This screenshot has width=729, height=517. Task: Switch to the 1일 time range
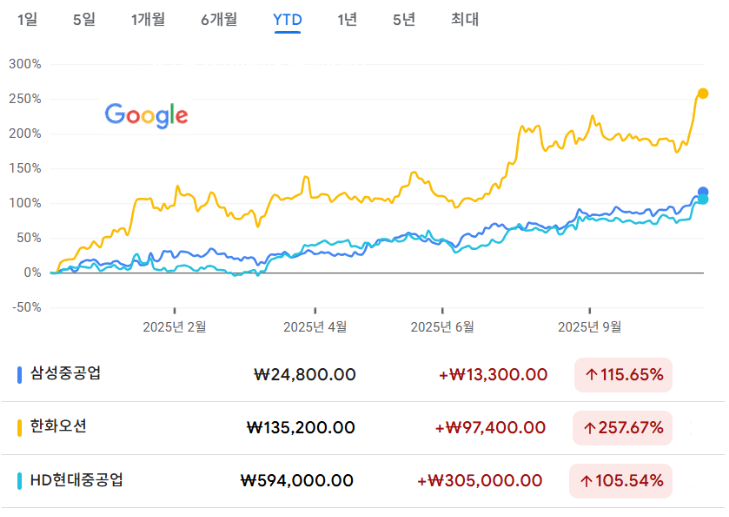[x=28, y=19]
